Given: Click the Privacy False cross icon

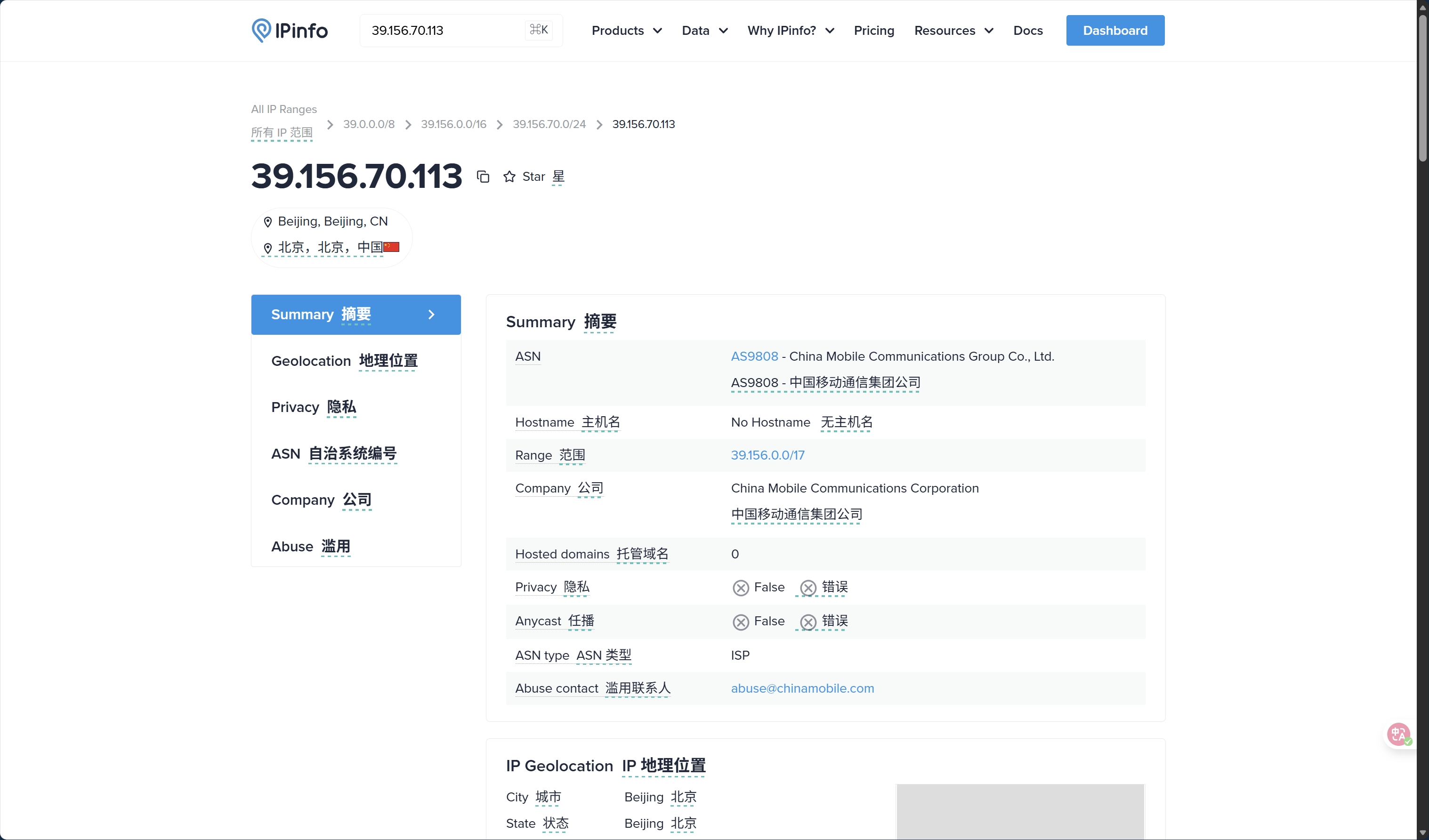Looking at the screenshot, I should point(740,588).
